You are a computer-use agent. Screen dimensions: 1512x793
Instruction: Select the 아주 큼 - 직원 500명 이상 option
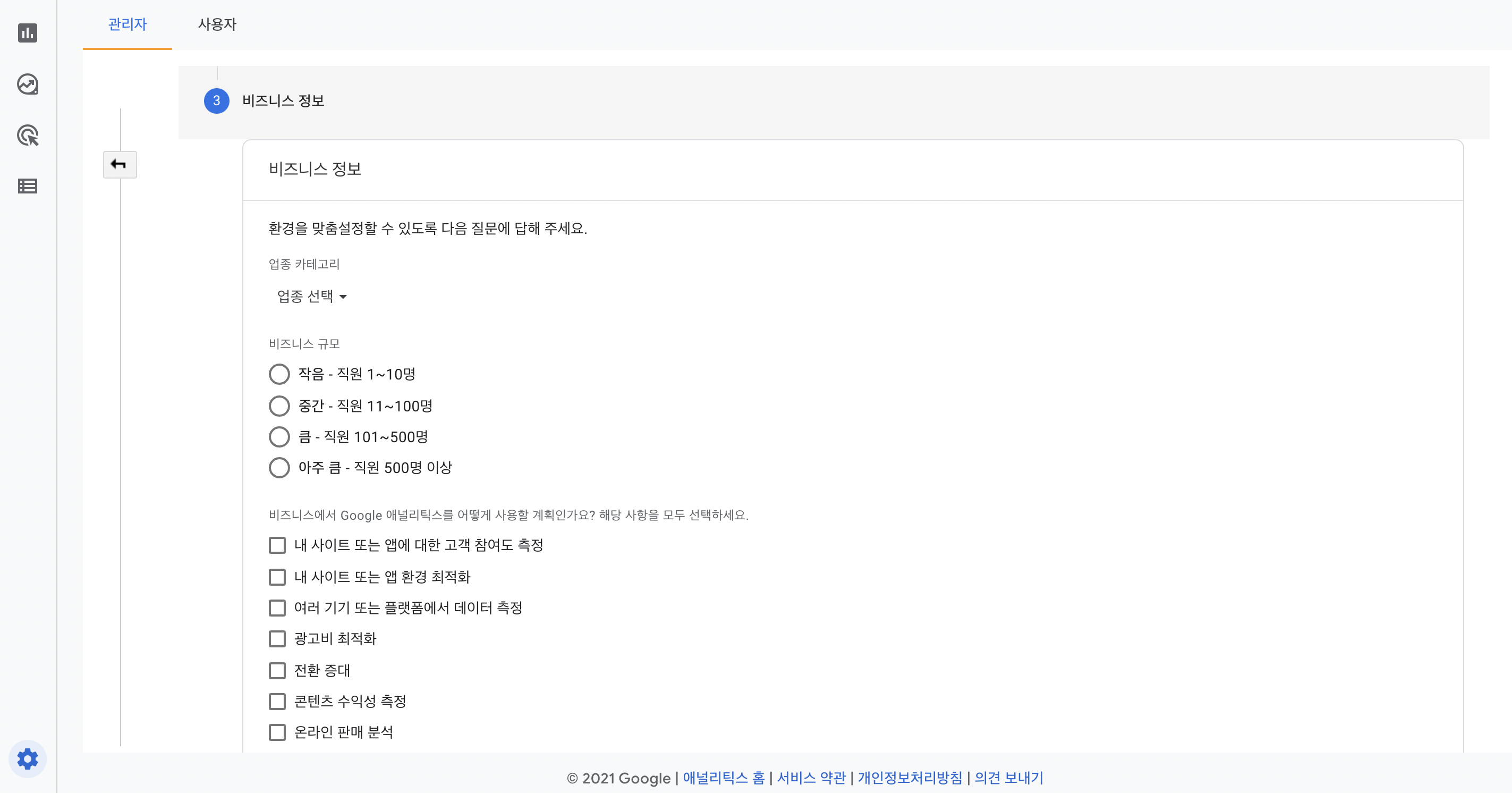[279, 468]
